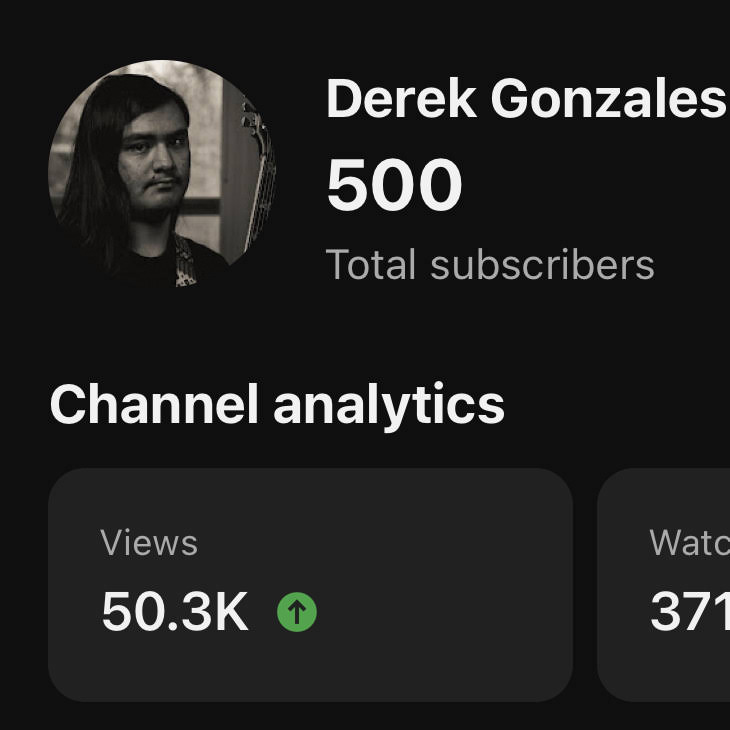730x730 pixels.
Task: Click the word subscribers under 500
Action: (x=542, y=265)
